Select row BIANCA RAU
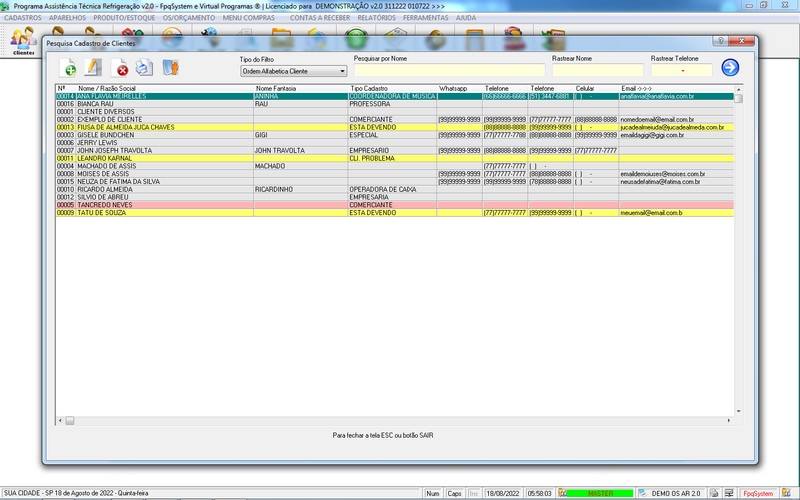Image resolution: width=800 pixels, height=500 pixels. pos(394,104)
